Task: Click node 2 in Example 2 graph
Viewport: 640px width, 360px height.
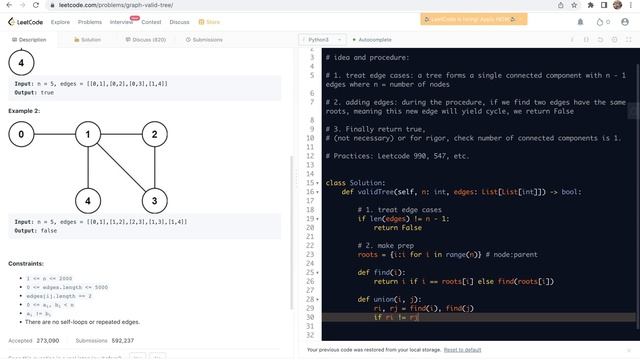Action: tap(155, 134)
